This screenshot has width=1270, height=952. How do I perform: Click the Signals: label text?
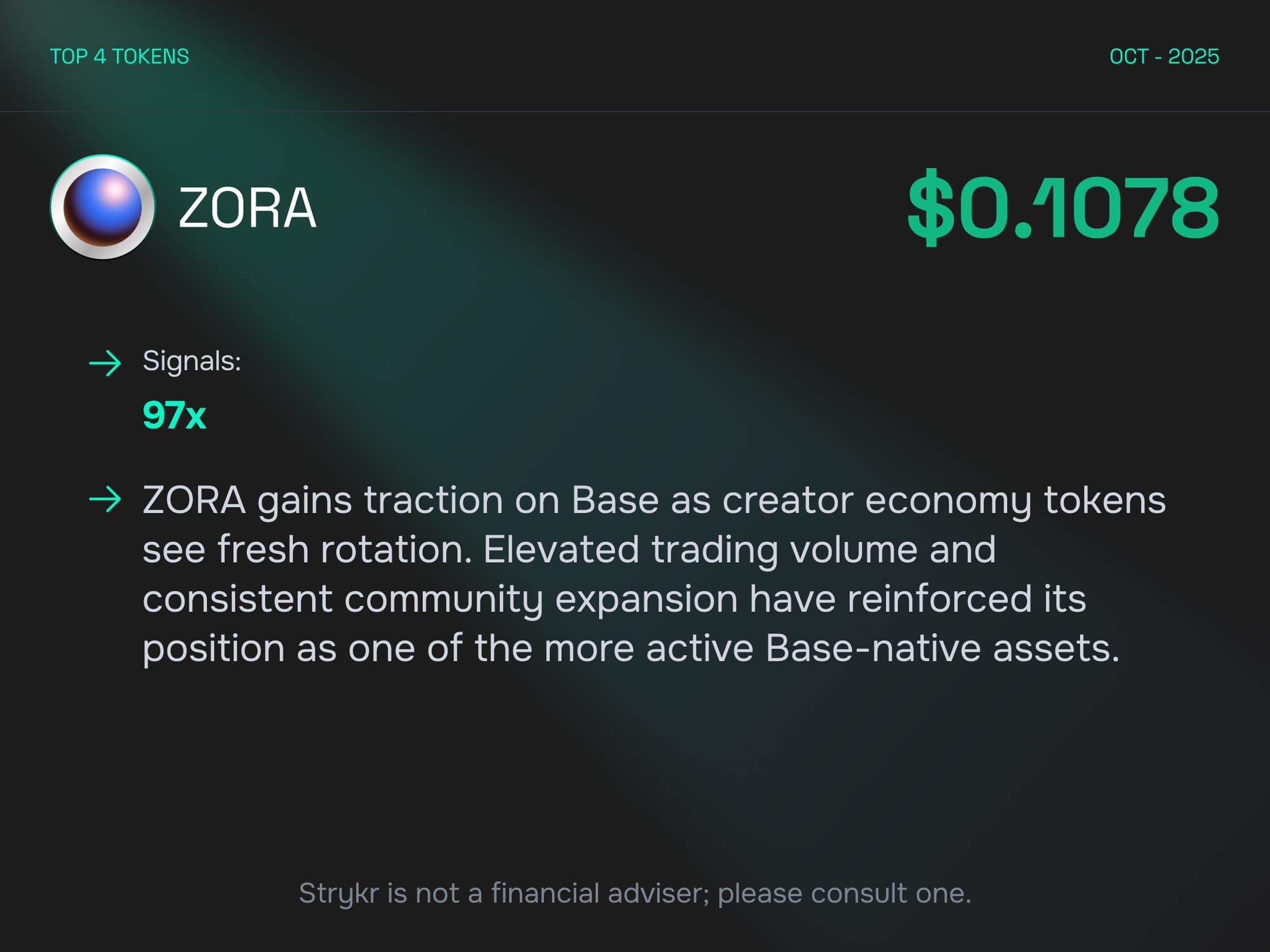click(192, 361)
